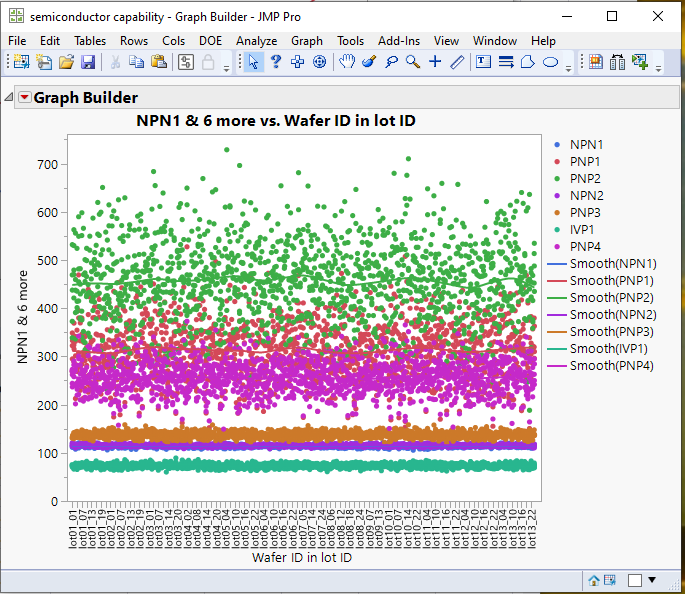Pick the Brush tool in toolbar

tap(369, 62)
